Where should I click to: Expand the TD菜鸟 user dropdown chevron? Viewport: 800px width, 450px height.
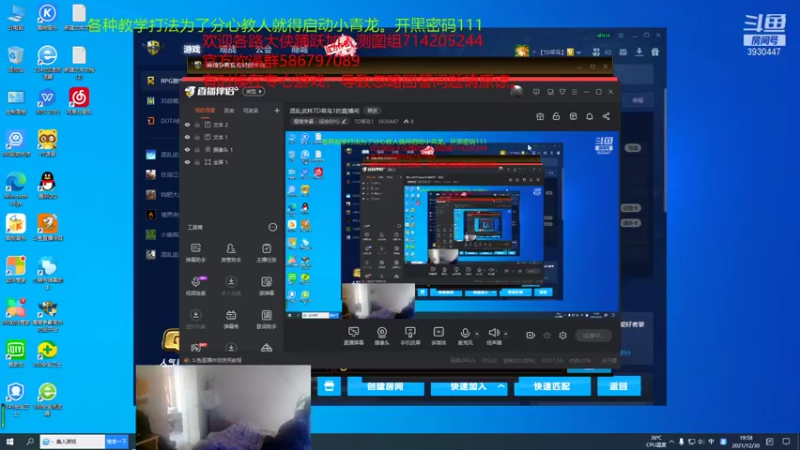pyautogui.click(x=579, y=52)
